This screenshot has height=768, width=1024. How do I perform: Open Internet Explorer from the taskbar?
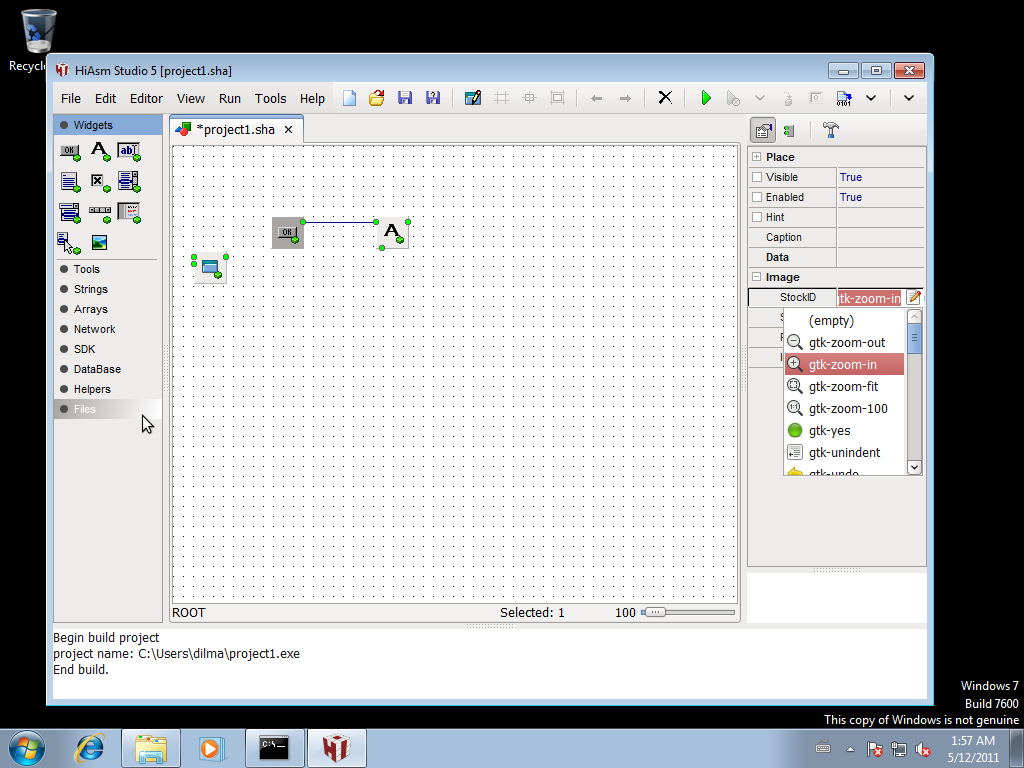point(90,747)
